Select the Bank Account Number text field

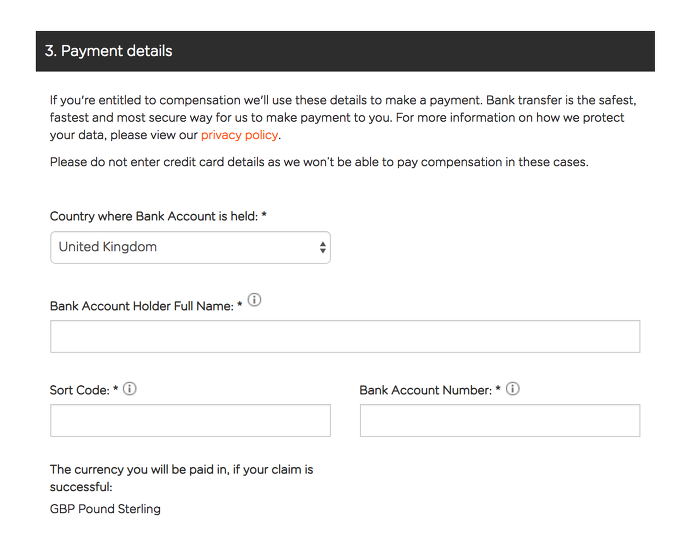tap(500, 420)
